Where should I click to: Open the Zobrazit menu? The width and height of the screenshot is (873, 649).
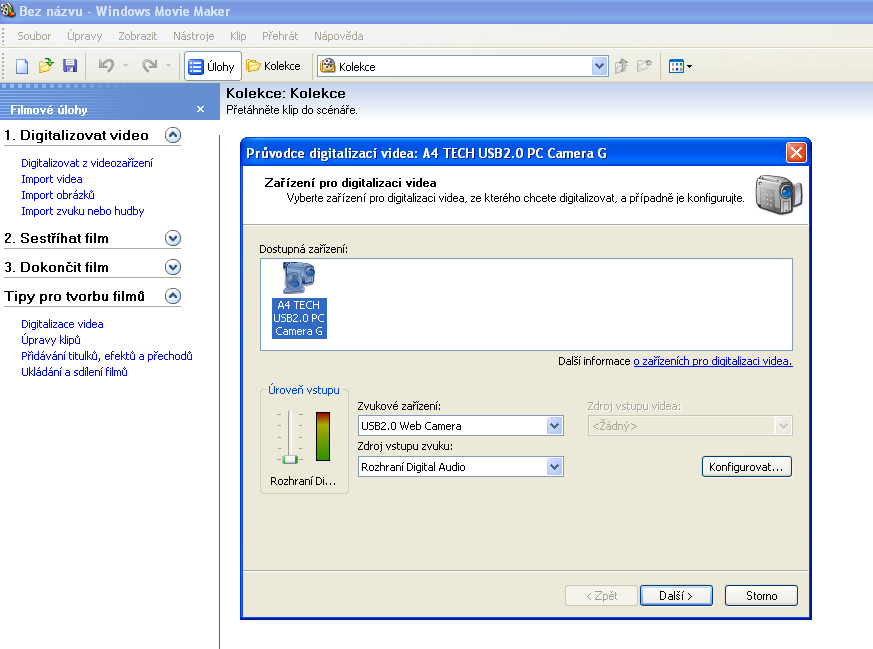(x=138, y=36)
